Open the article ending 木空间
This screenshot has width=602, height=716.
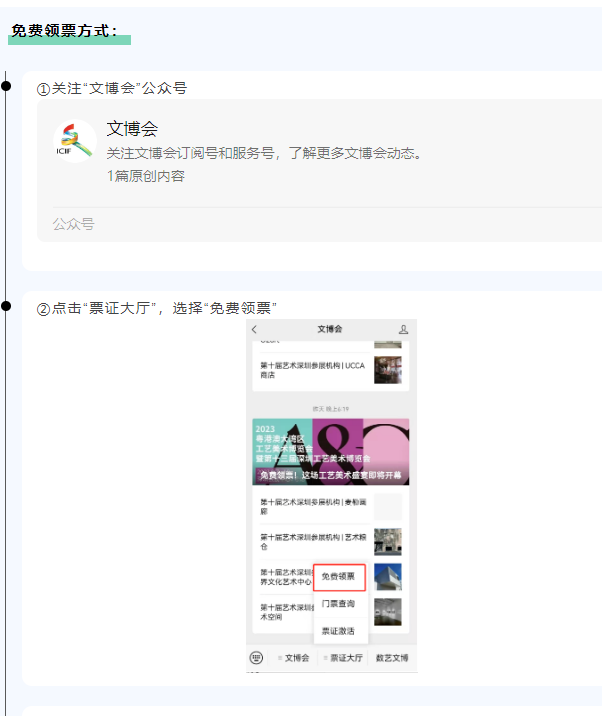[x=286, y=612]
